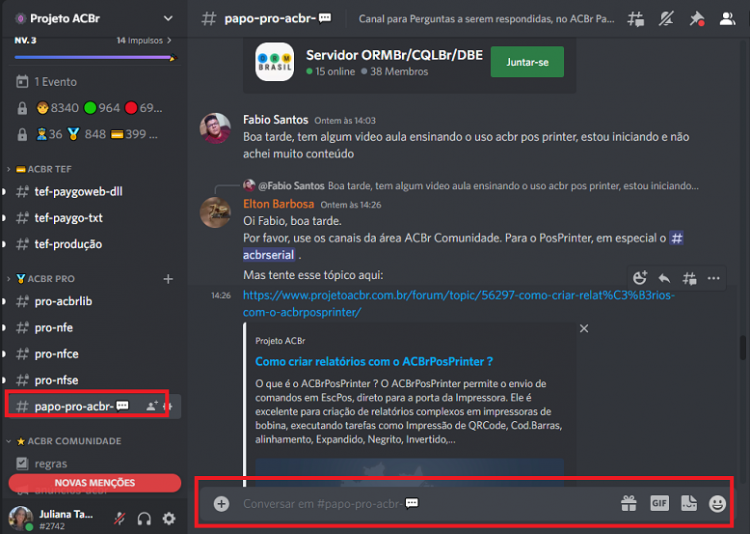Click Elton Barbosa username

tap(278, 204)
